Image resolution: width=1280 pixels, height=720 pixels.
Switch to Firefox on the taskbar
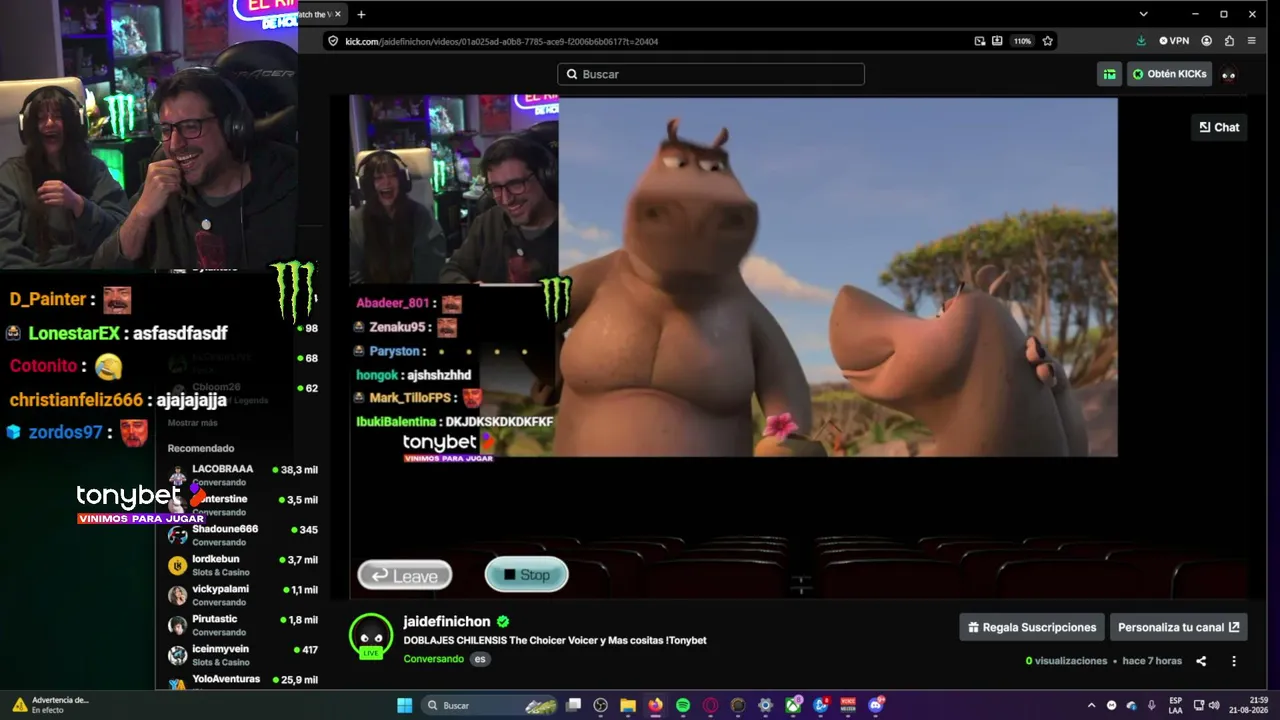click(655, 705)
